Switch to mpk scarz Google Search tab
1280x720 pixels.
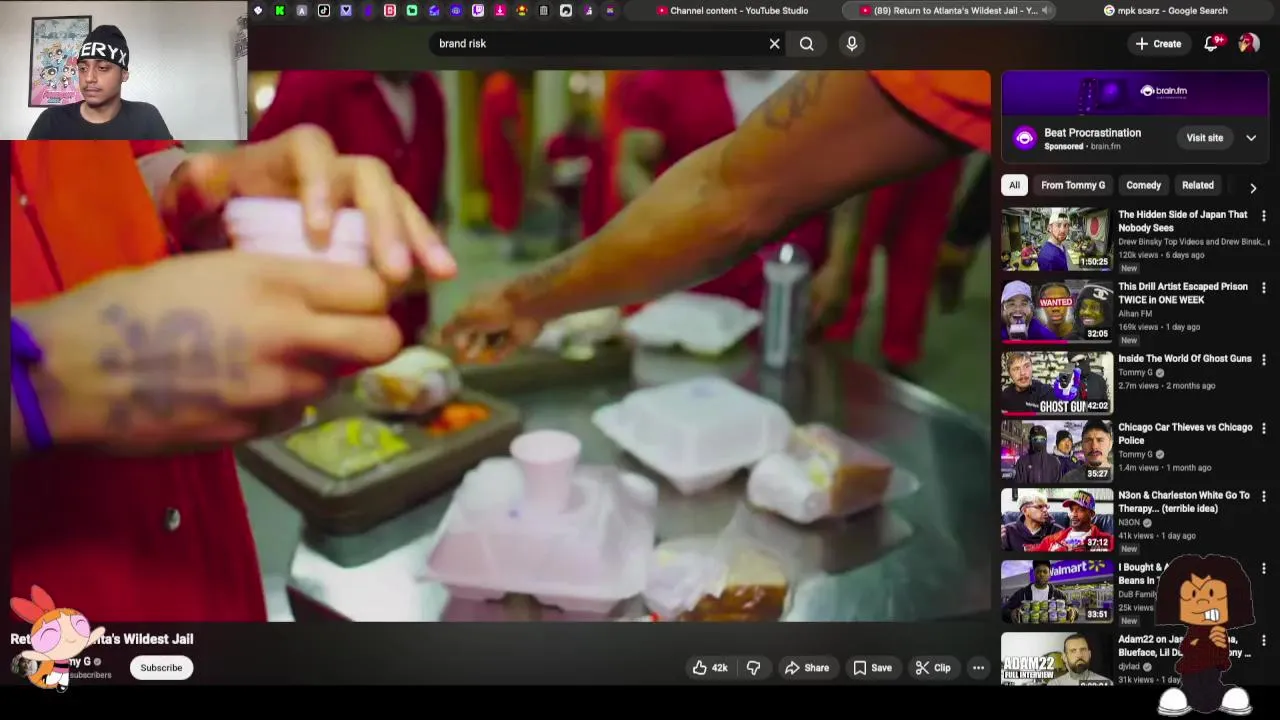tap(1166, 11)
